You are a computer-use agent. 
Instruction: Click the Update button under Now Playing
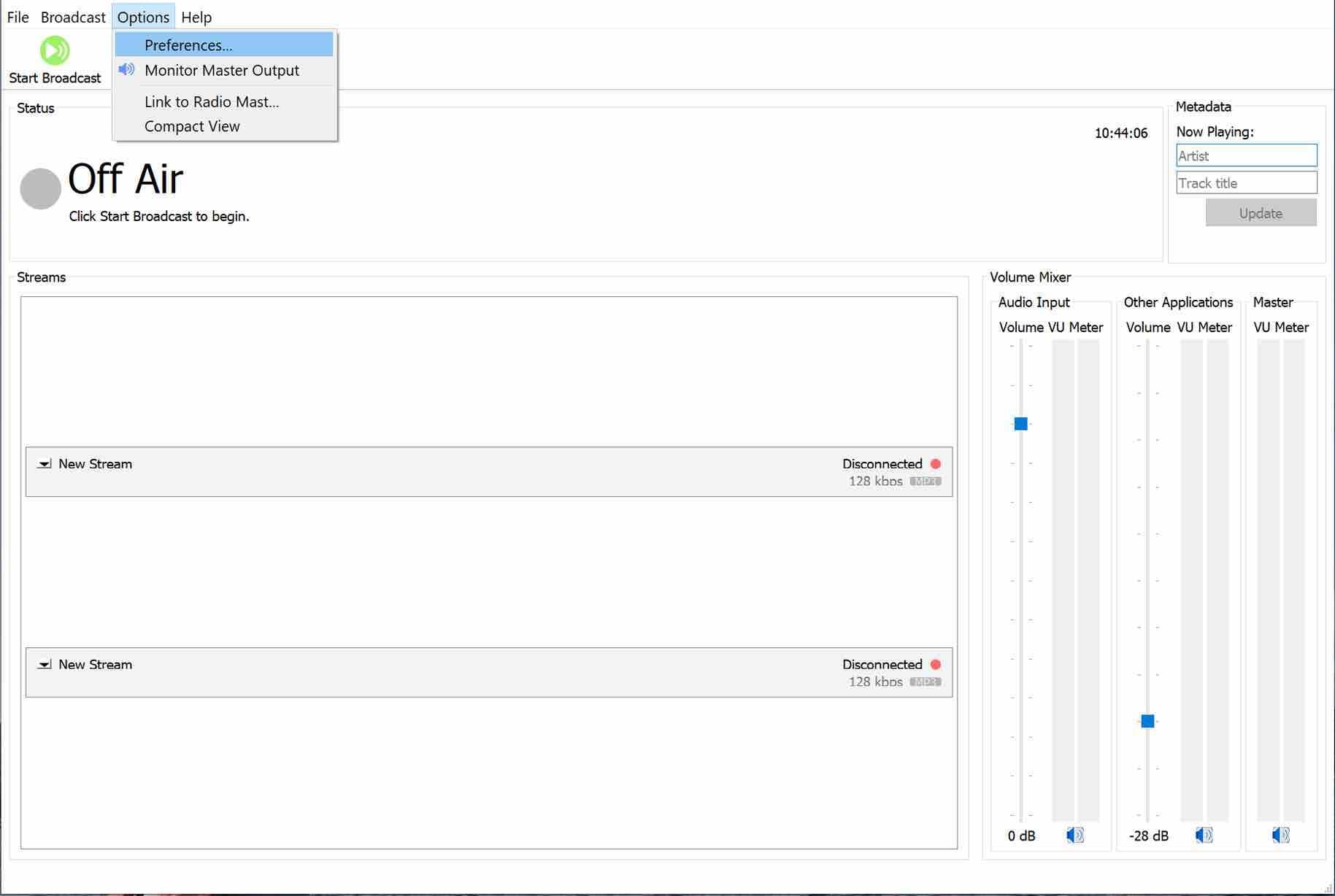pyautogui.click(x=1261, y=212)
